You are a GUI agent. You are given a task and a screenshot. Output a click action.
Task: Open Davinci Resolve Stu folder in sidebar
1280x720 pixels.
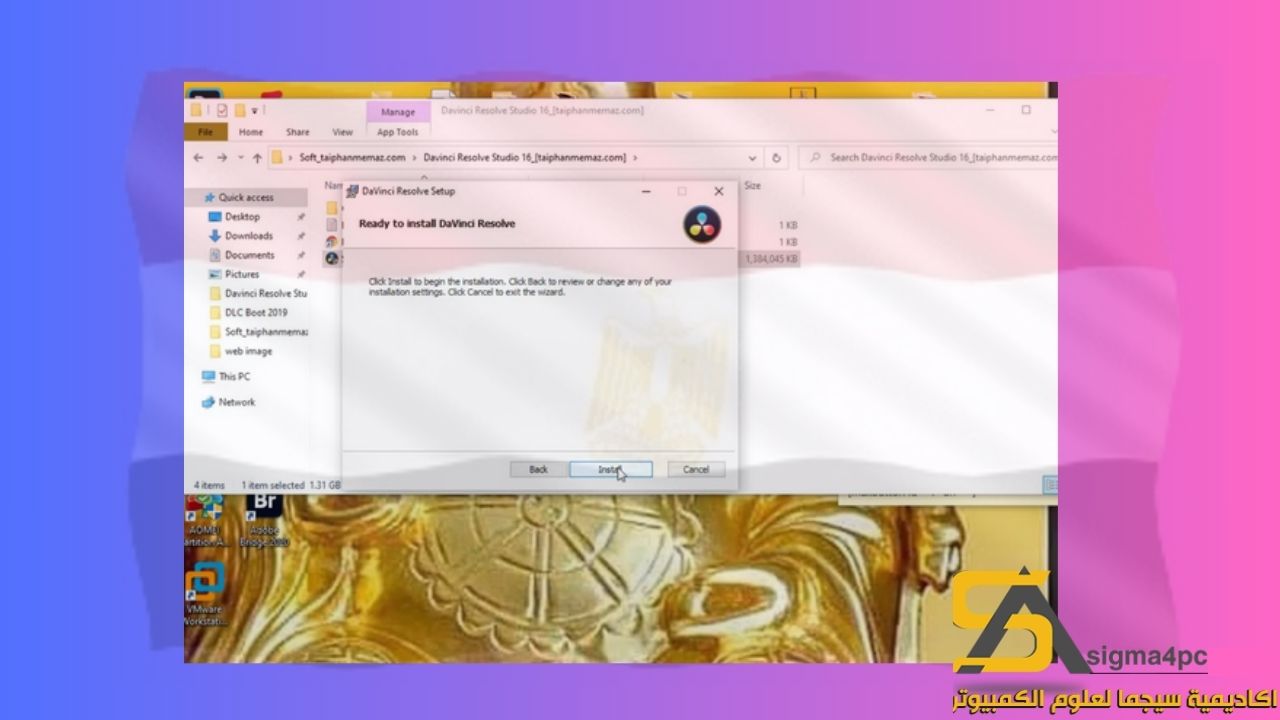(258, 294)
